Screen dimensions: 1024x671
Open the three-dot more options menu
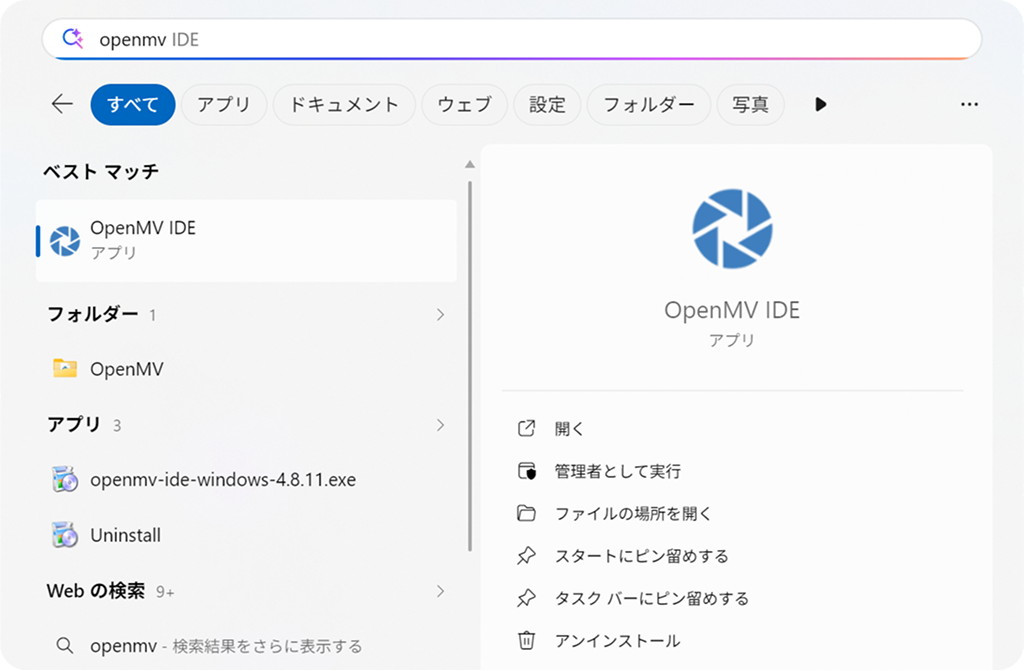click(x=969, y=105)
